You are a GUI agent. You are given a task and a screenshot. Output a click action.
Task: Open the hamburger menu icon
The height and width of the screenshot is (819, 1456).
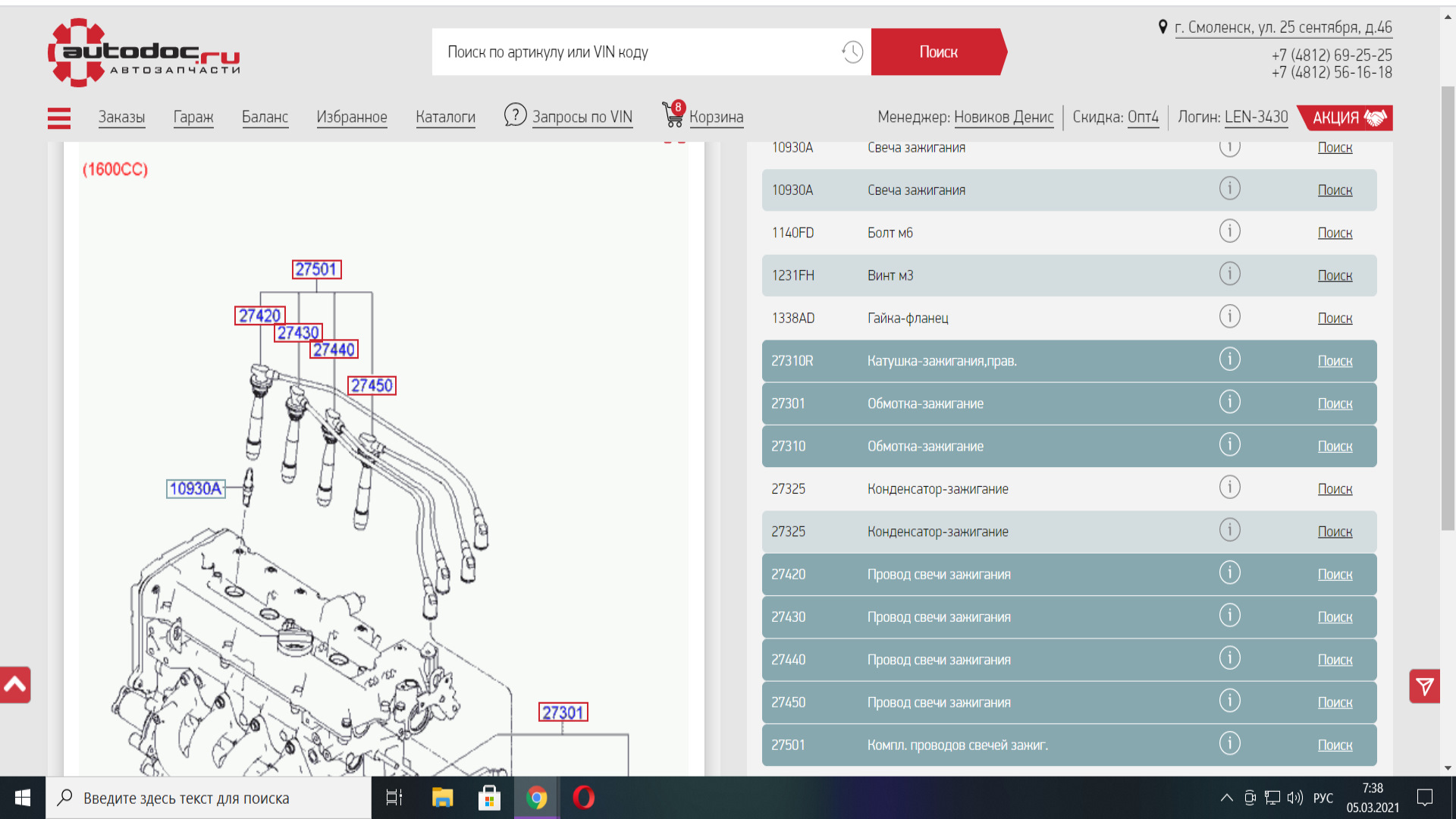click(x=59, y=118)
